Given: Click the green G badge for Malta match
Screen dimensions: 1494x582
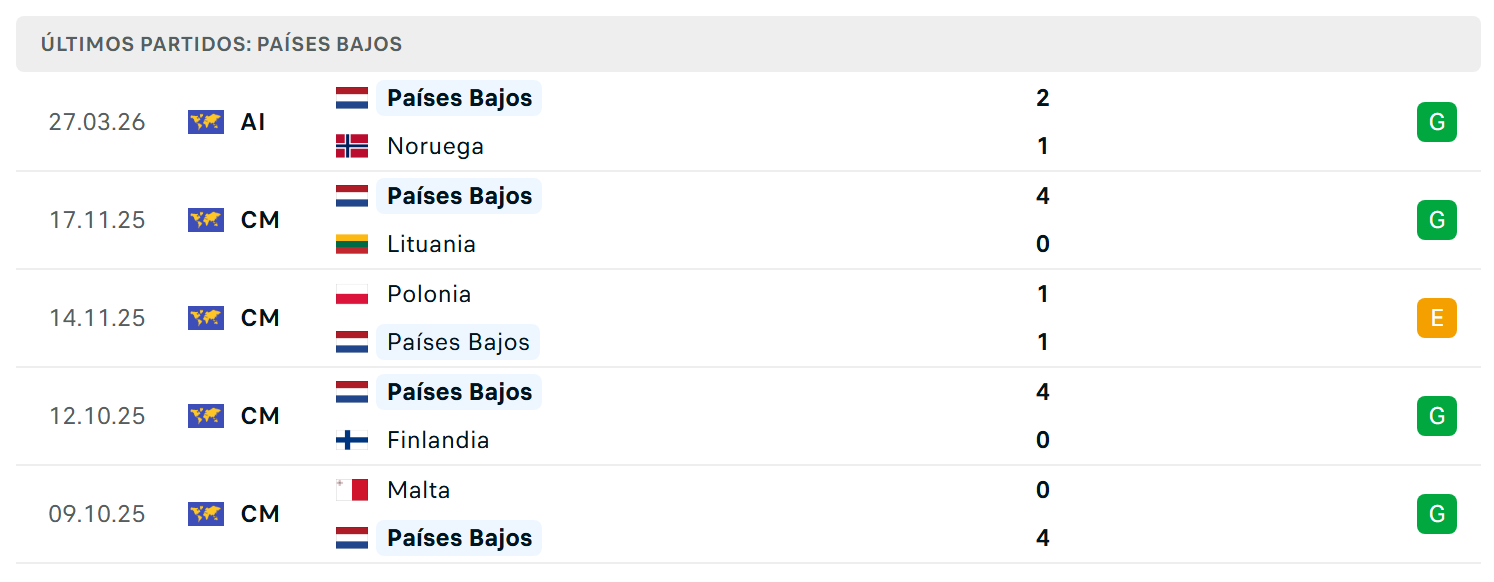Looking at the screenshot, I should (x=1437, y=514).
